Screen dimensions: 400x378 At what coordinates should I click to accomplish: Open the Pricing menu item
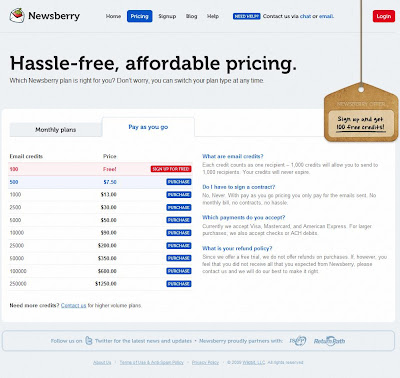pyautogui.click(x=139, y=16)
